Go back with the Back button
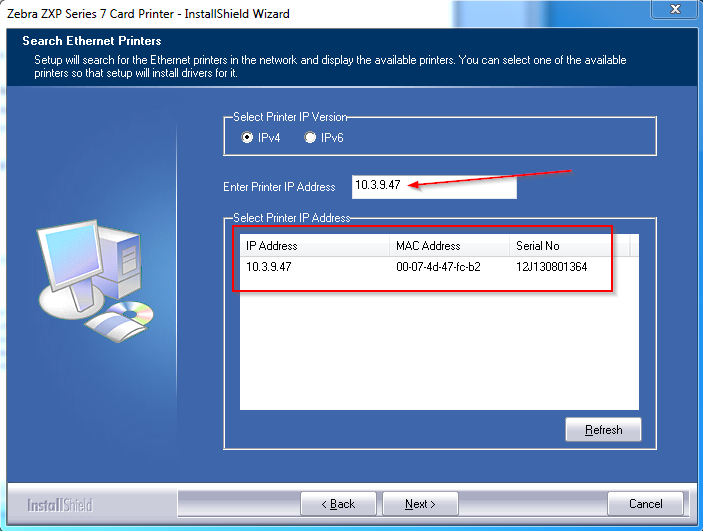 [338, 504]
